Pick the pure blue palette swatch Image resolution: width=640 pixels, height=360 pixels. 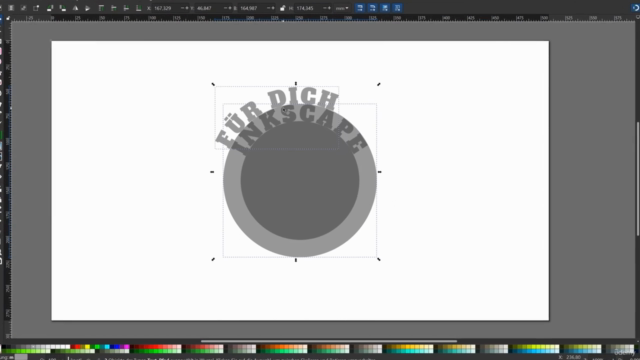[117, 347]
